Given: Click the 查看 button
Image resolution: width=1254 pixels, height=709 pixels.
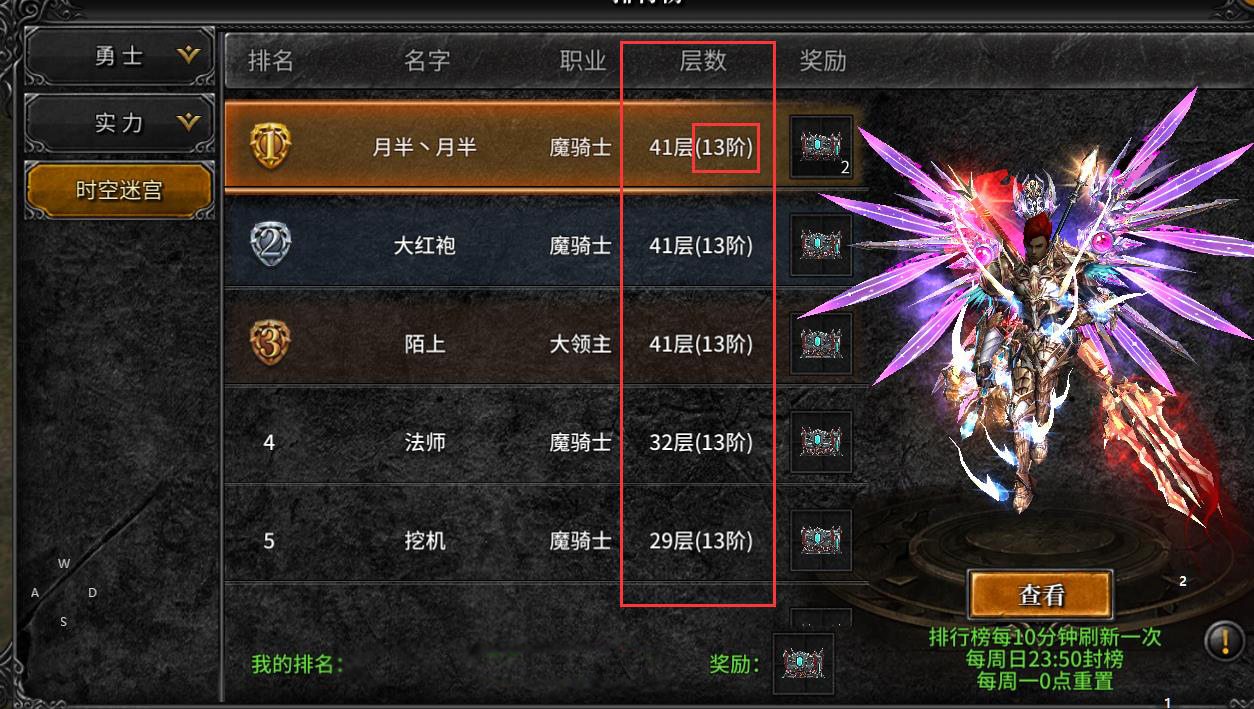Looking at the screenshot, I should click(x=1040, y=595).
